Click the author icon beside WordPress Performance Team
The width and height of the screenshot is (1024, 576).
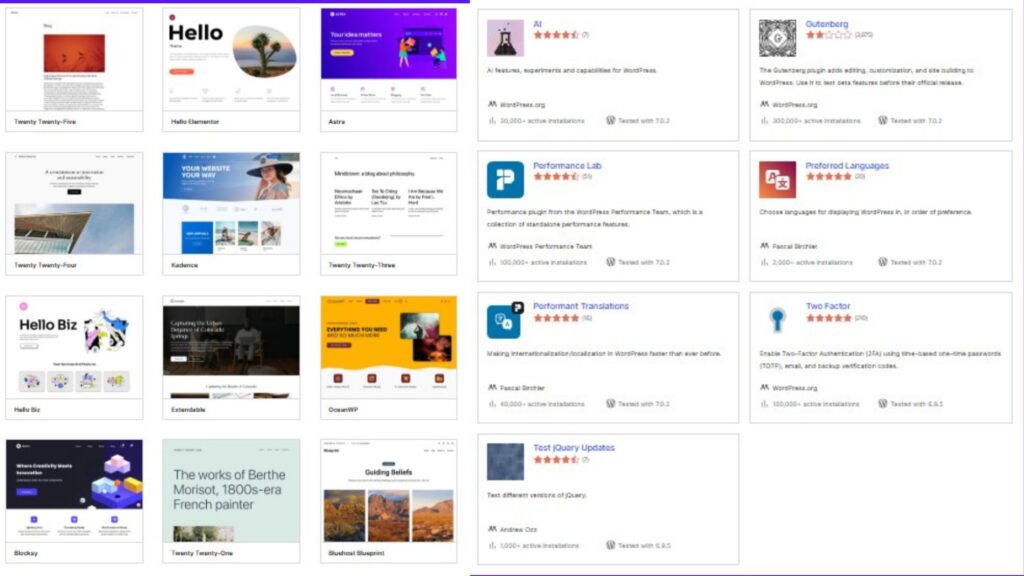(492, 246)
